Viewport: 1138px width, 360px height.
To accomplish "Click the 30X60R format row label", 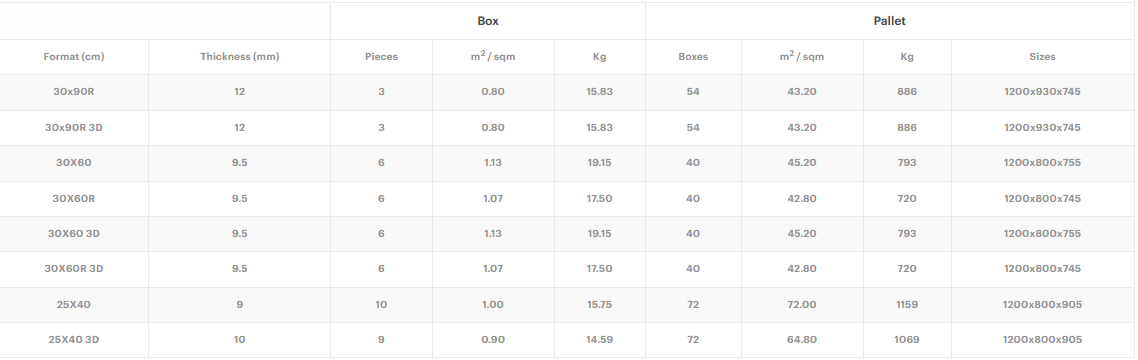I will [x=74, y=198].
